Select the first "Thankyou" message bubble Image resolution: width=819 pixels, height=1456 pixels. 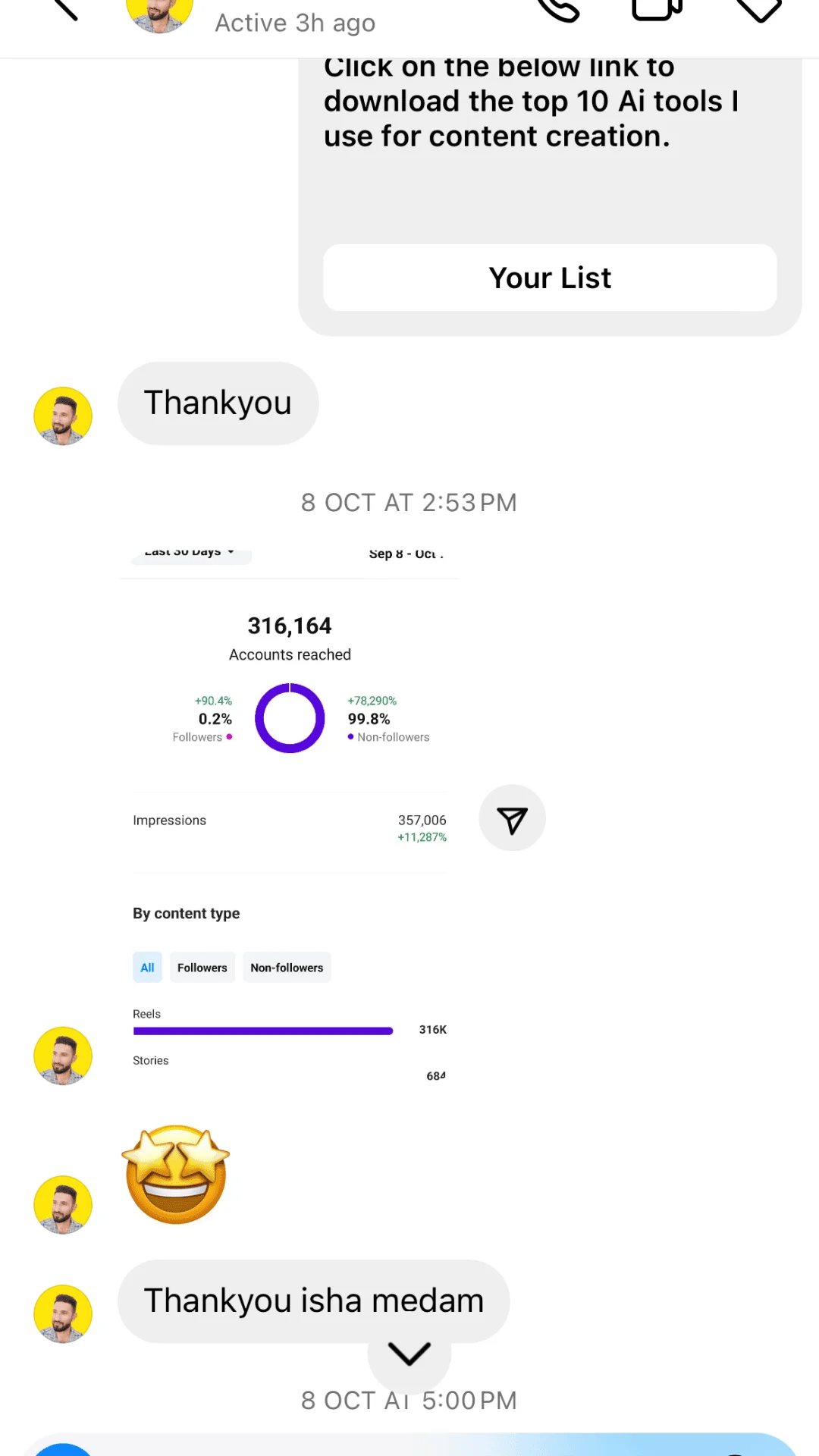click(218, 403)
